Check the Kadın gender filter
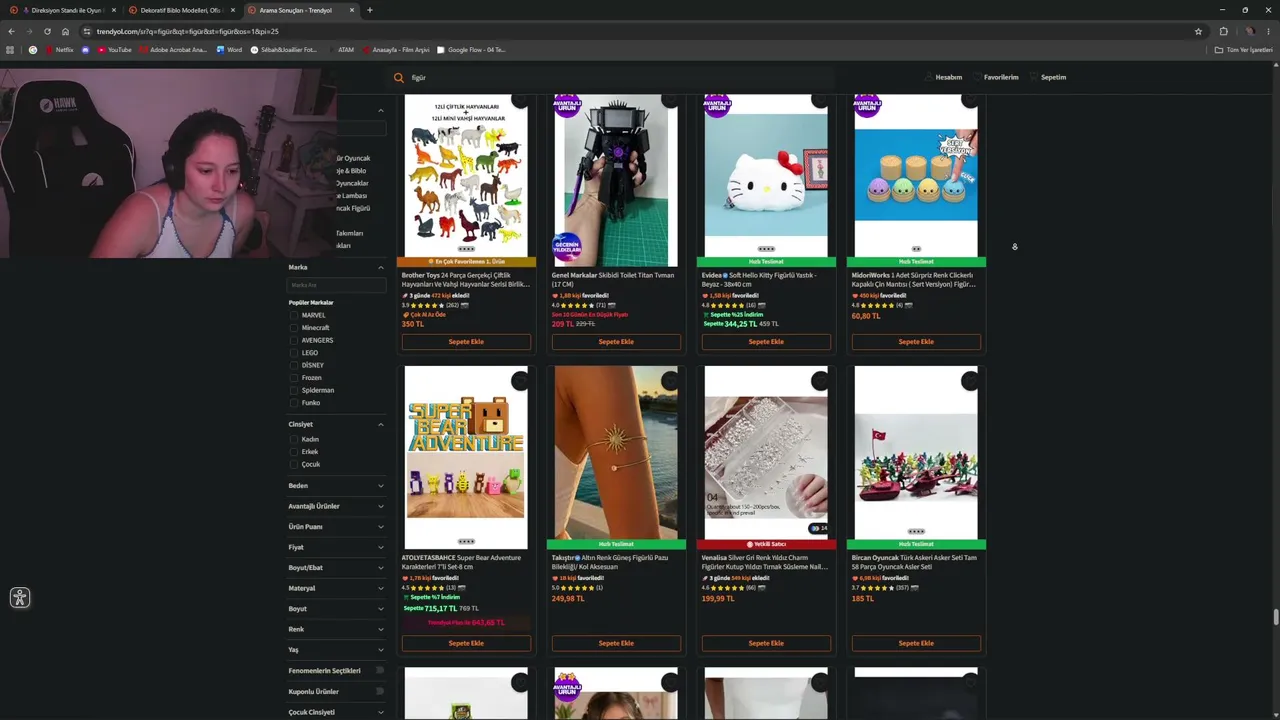Image resolution: width=1280 pixels, height=720 pixels. coord(294,439)
